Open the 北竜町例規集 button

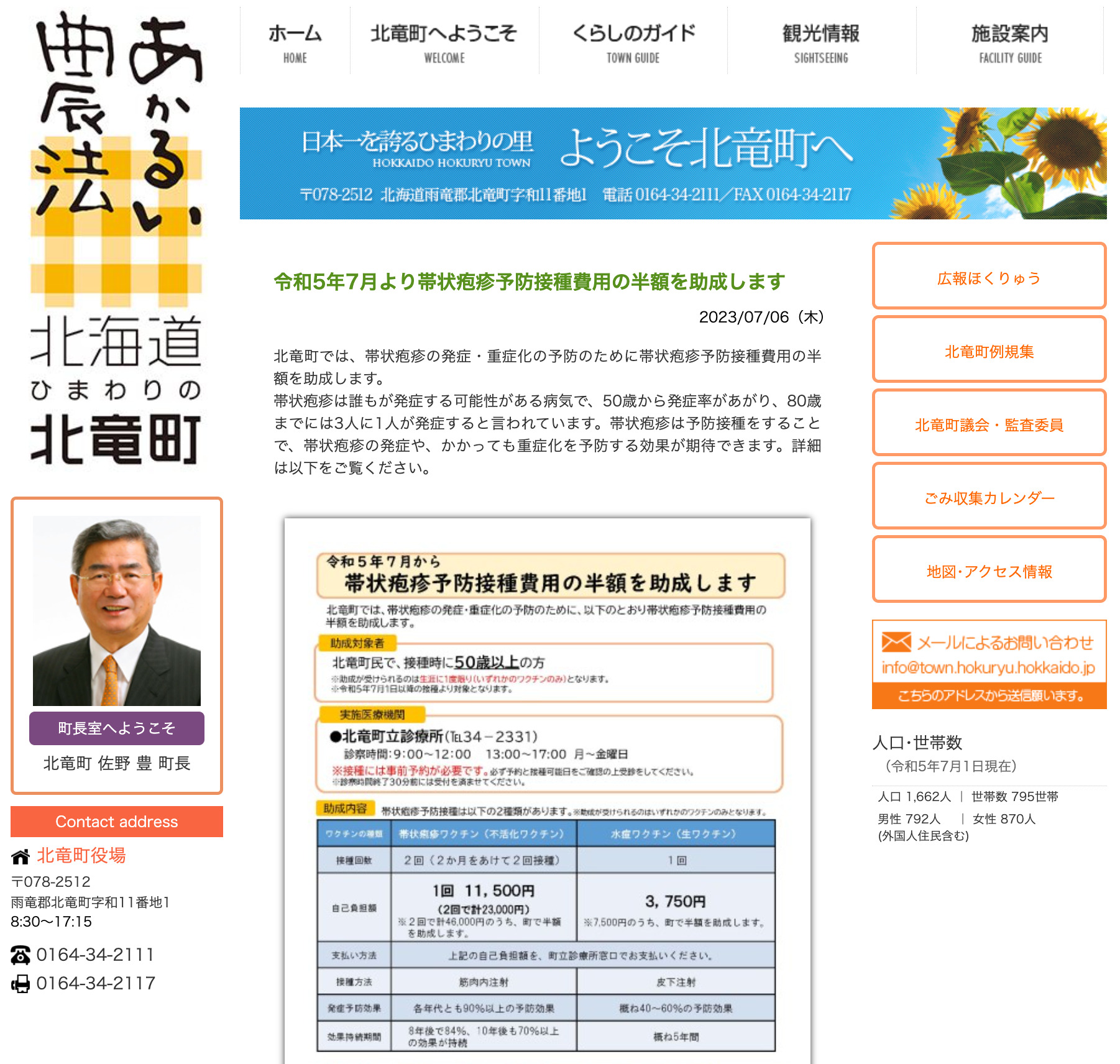[x=989, y=351]
